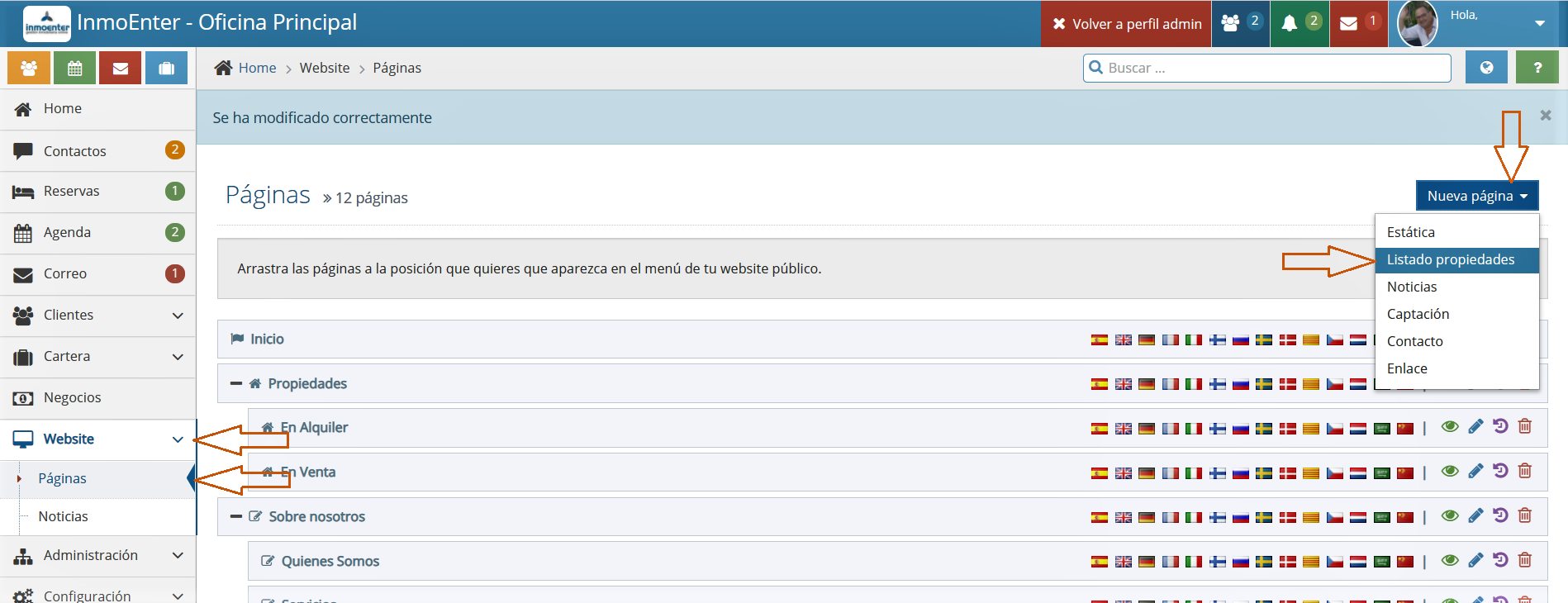Open history for En Venta page

click(x=1500, y=471)
